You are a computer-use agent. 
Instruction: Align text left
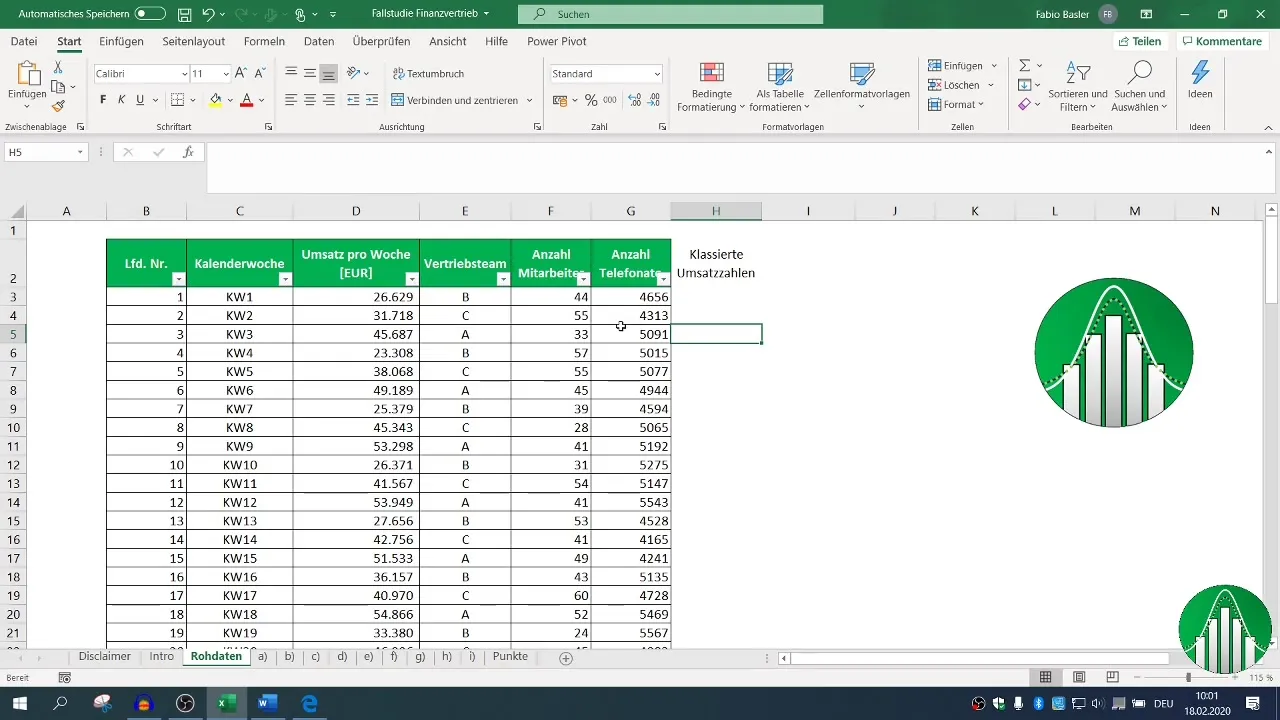pyautogui.click(x=291, y=100)
